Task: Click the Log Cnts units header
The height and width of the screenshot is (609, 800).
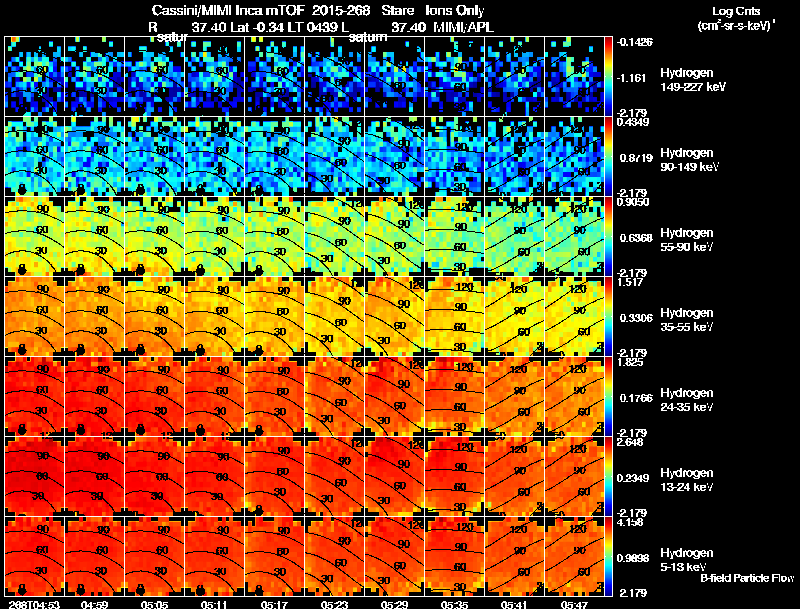Action: coord(736,18)
